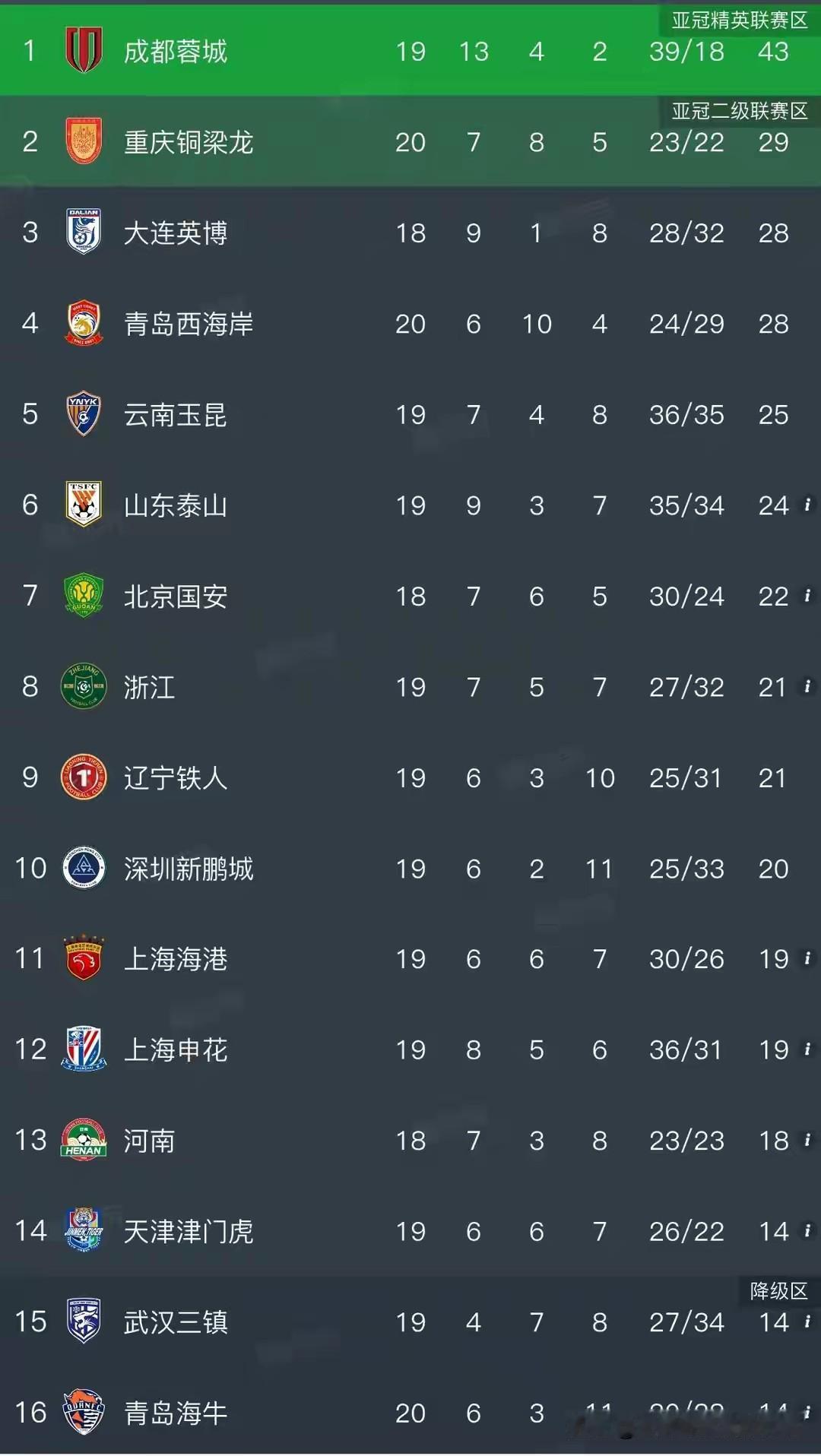The width and height of the screenshot is (821, 1456).
Task: Click the 成都蓉城 club crest
Action: pyautogui.click(x=84, y=50)
